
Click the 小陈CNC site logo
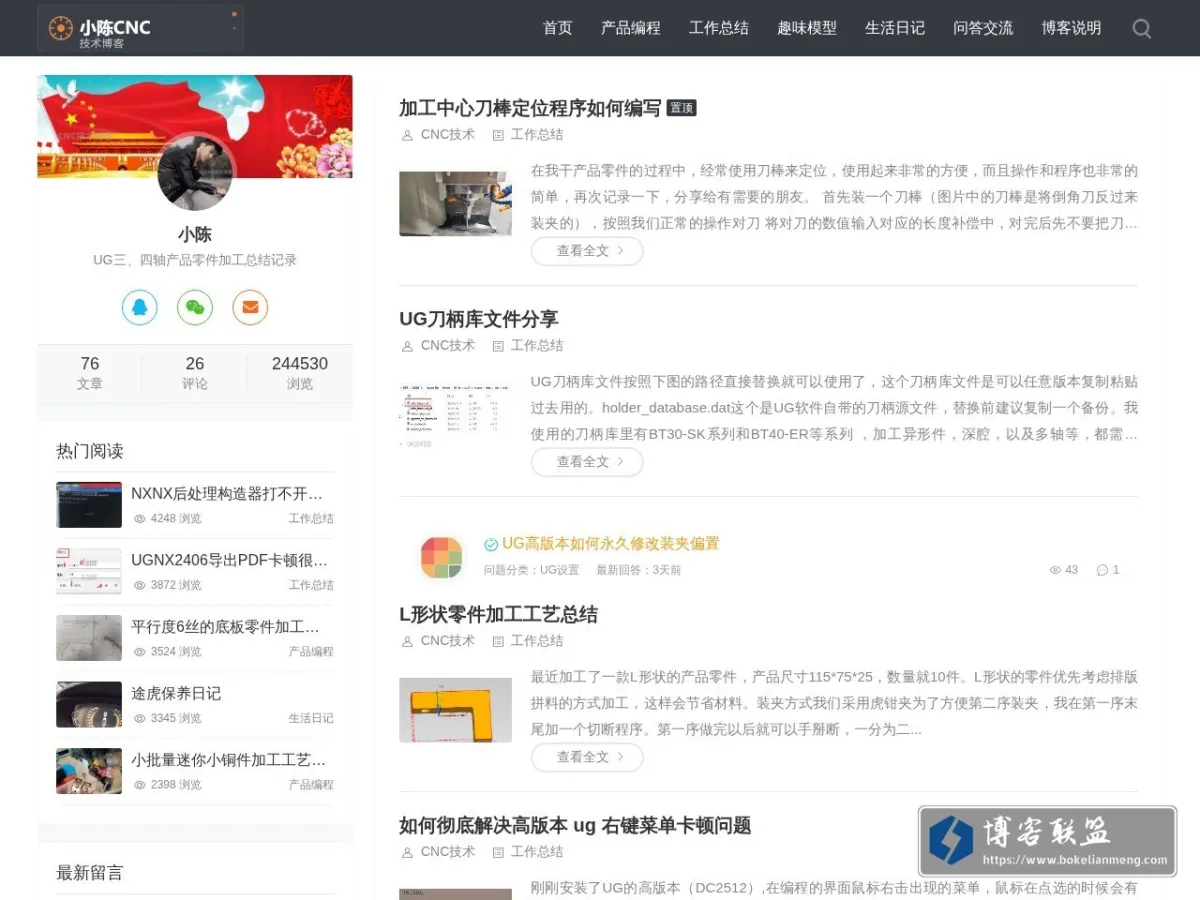point(140,28)
